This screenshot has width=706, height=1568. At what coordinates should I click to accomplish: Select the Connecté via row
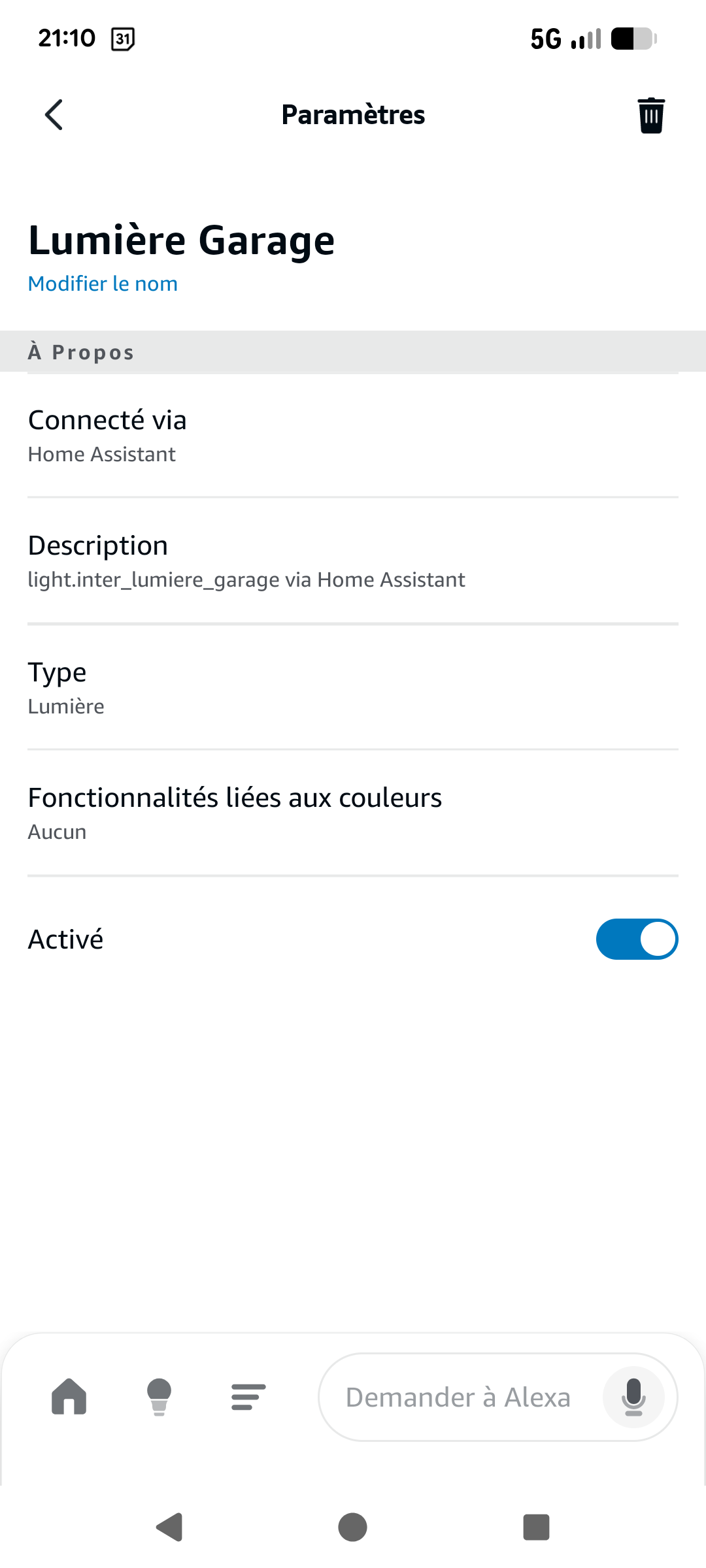click(x=353, y=436)
